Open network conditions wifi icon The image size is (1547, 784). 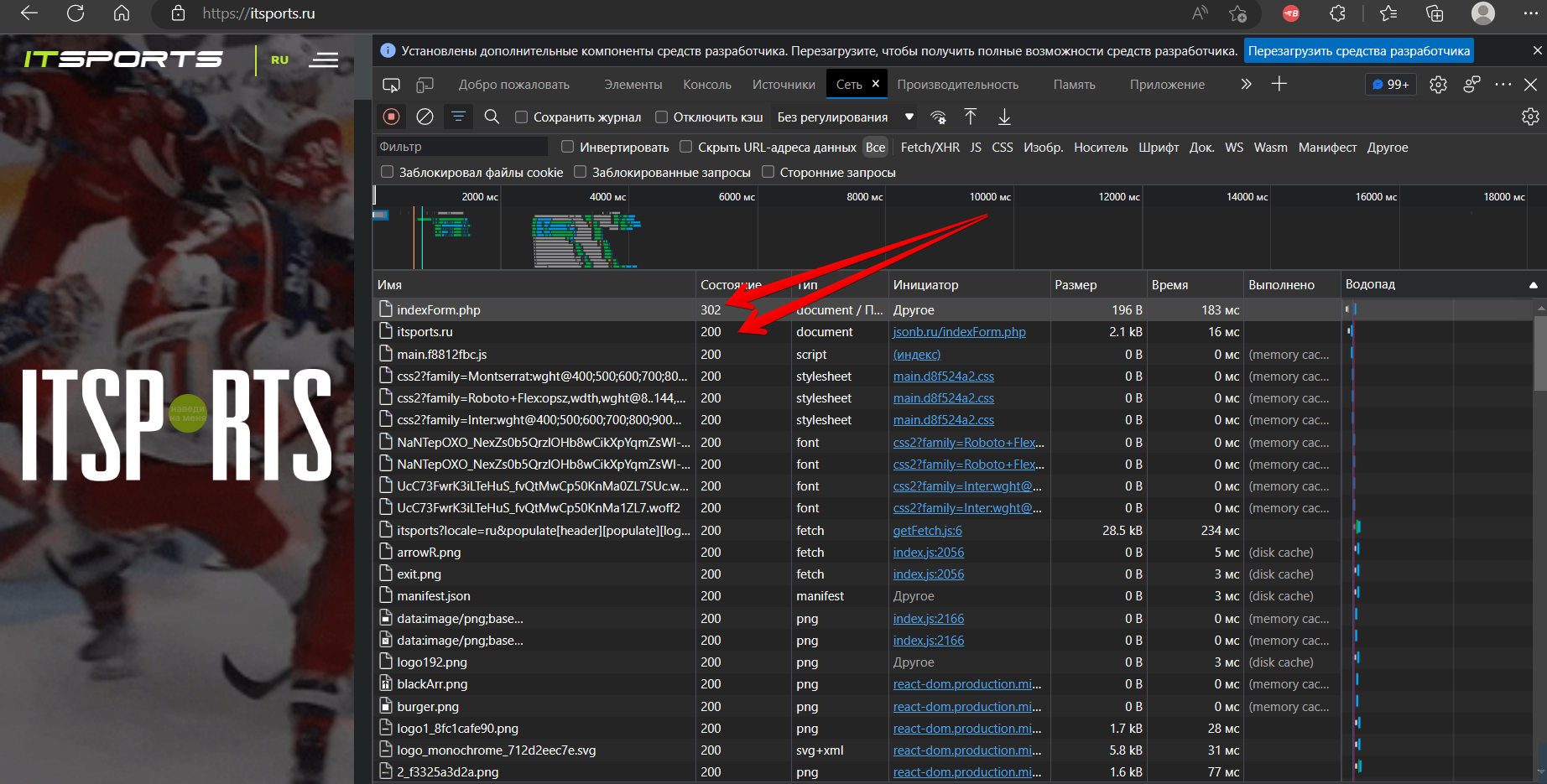pos(938,117)
